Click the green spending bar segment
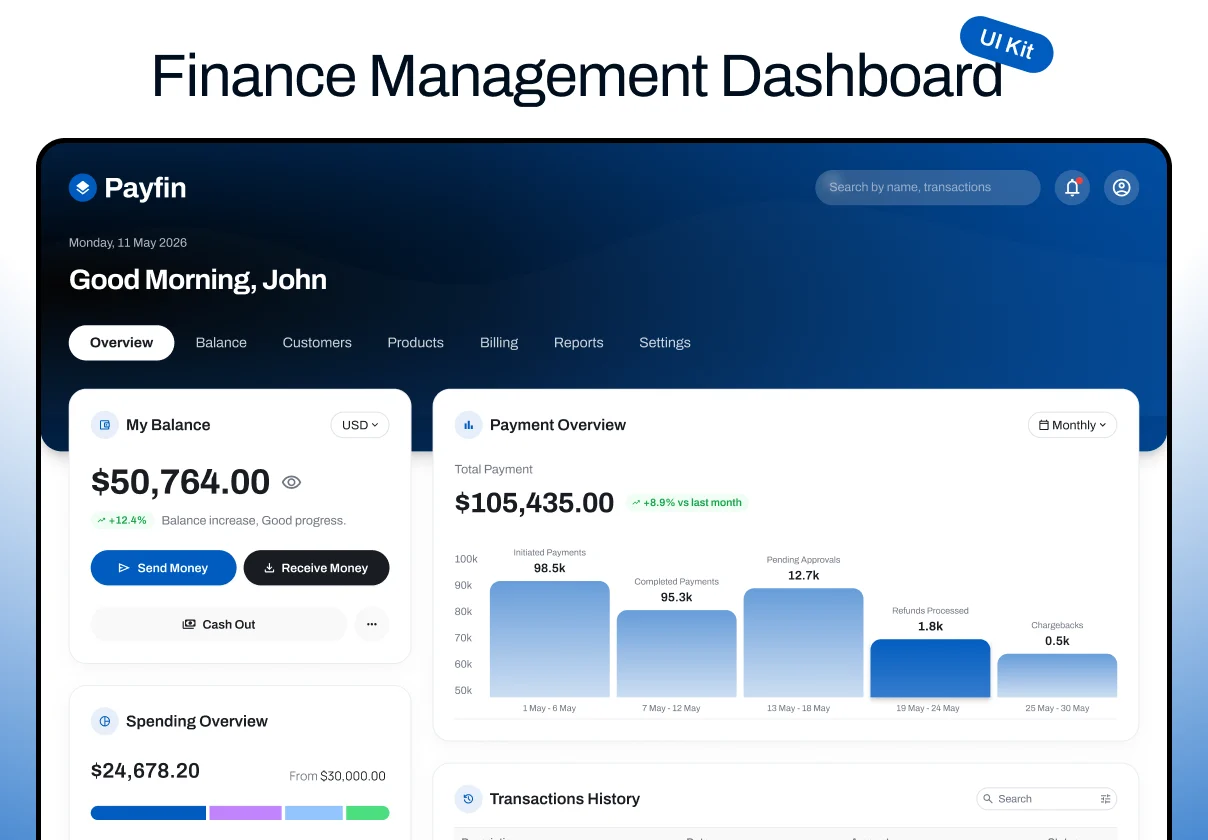Image resolution: width=1208 pixels, height=840 pixels. click(x=368, y=813)
